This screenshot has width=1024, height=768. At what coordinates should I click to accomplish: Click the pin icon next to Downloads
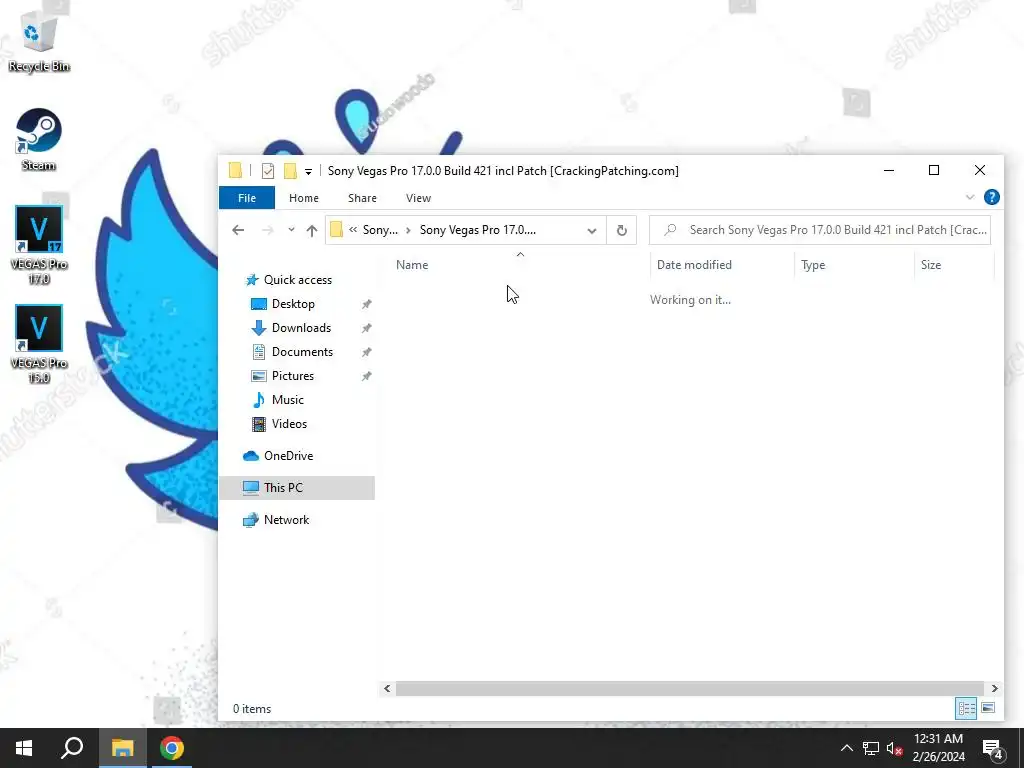coord(366,328)
